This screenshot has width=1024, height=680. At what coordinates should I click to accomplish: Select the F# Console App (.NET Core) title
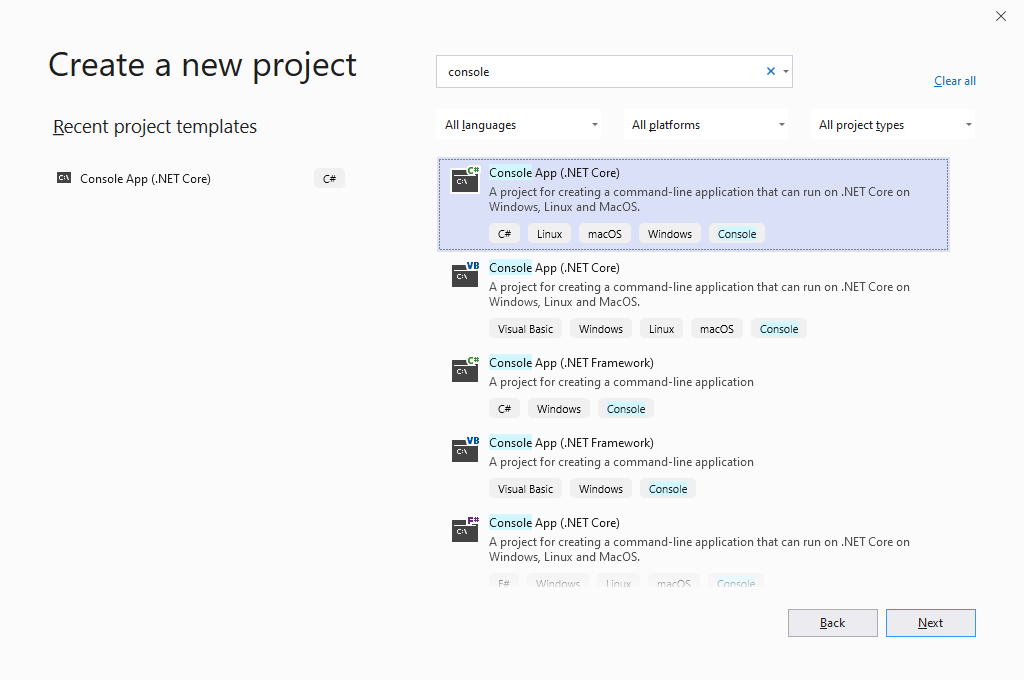pos(554,523)
